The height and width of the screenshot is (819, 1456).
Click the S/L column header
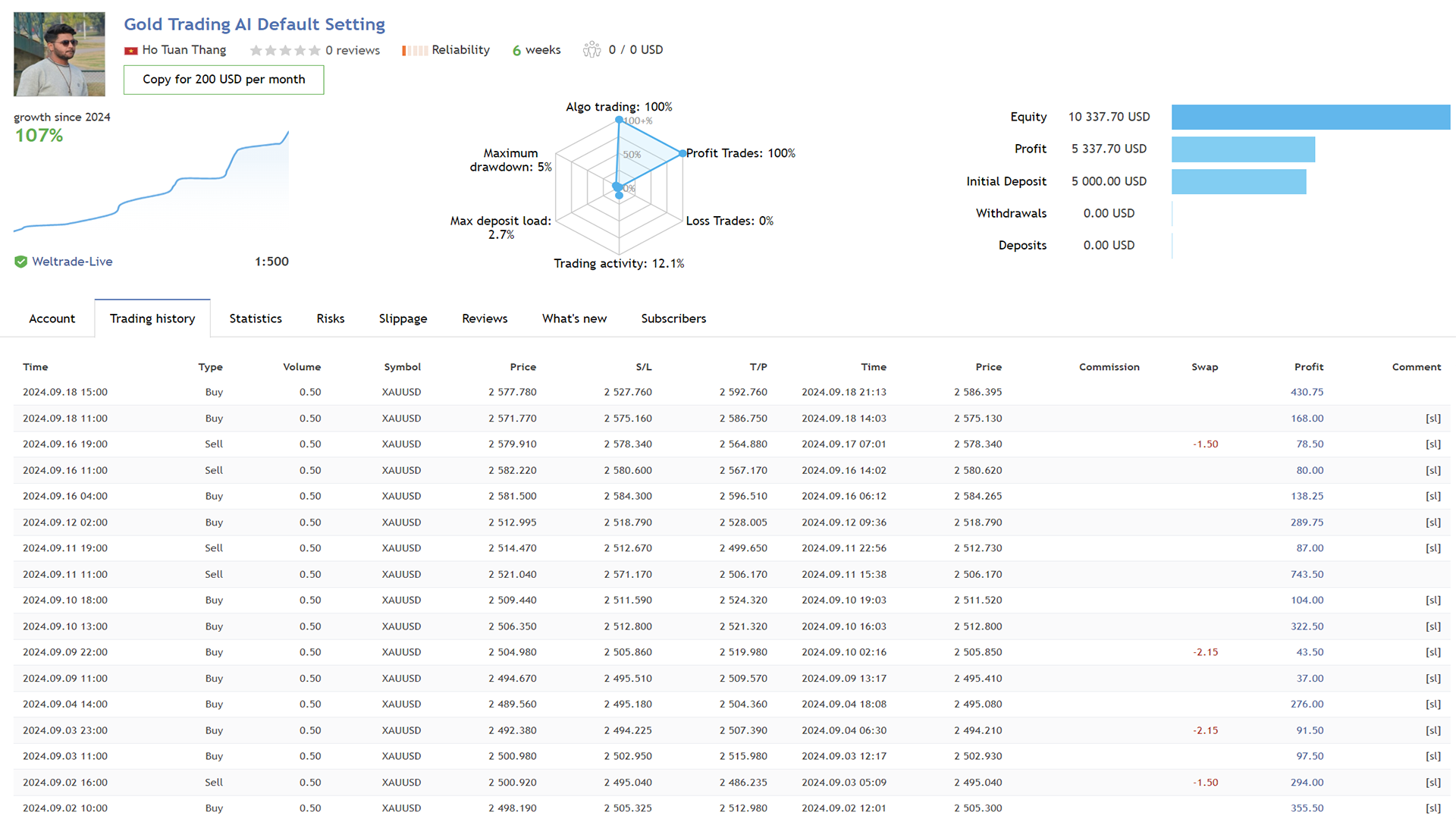(644, 367)
